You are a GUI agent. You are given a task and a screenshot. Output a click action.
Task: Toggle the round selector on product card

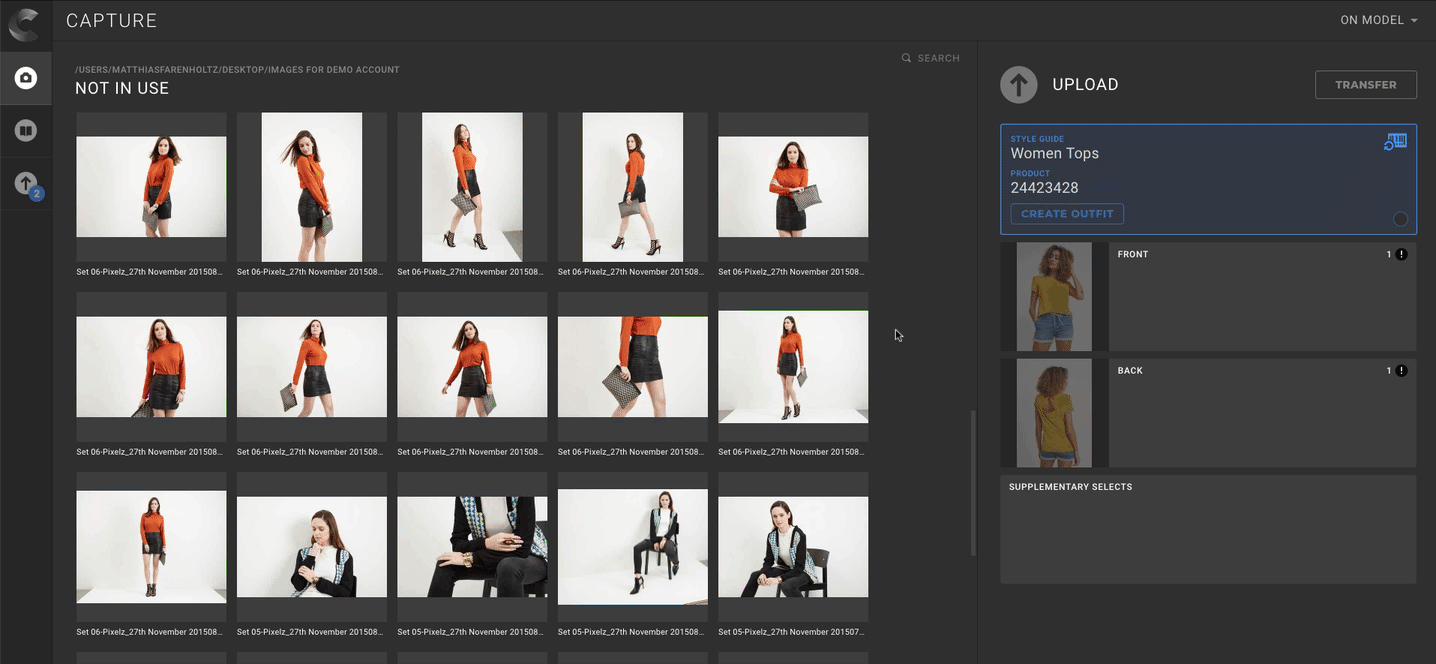pos(1400,219)
